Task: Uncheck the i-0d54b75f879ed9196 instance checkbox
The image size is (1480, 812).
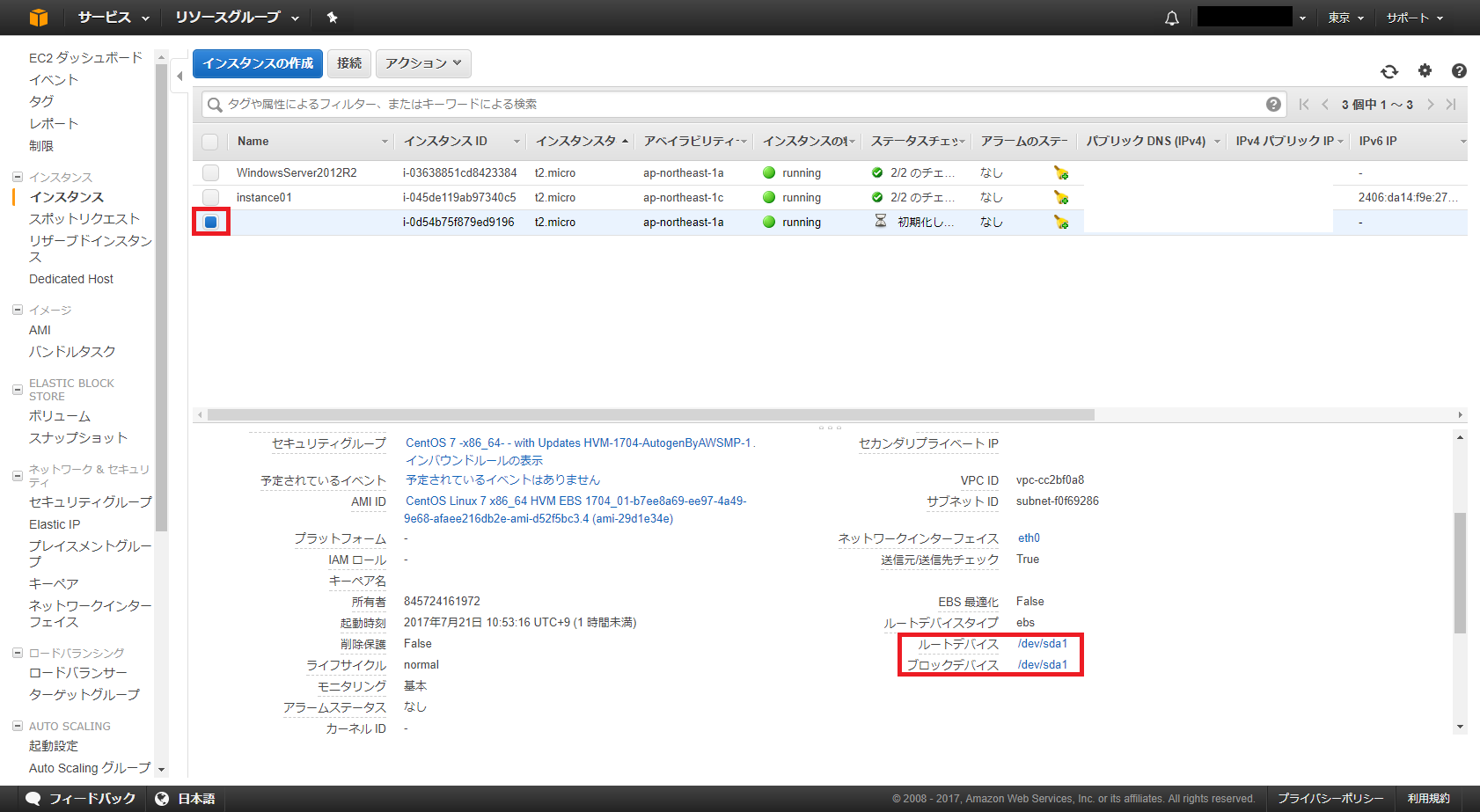Action: coord(210,222)
